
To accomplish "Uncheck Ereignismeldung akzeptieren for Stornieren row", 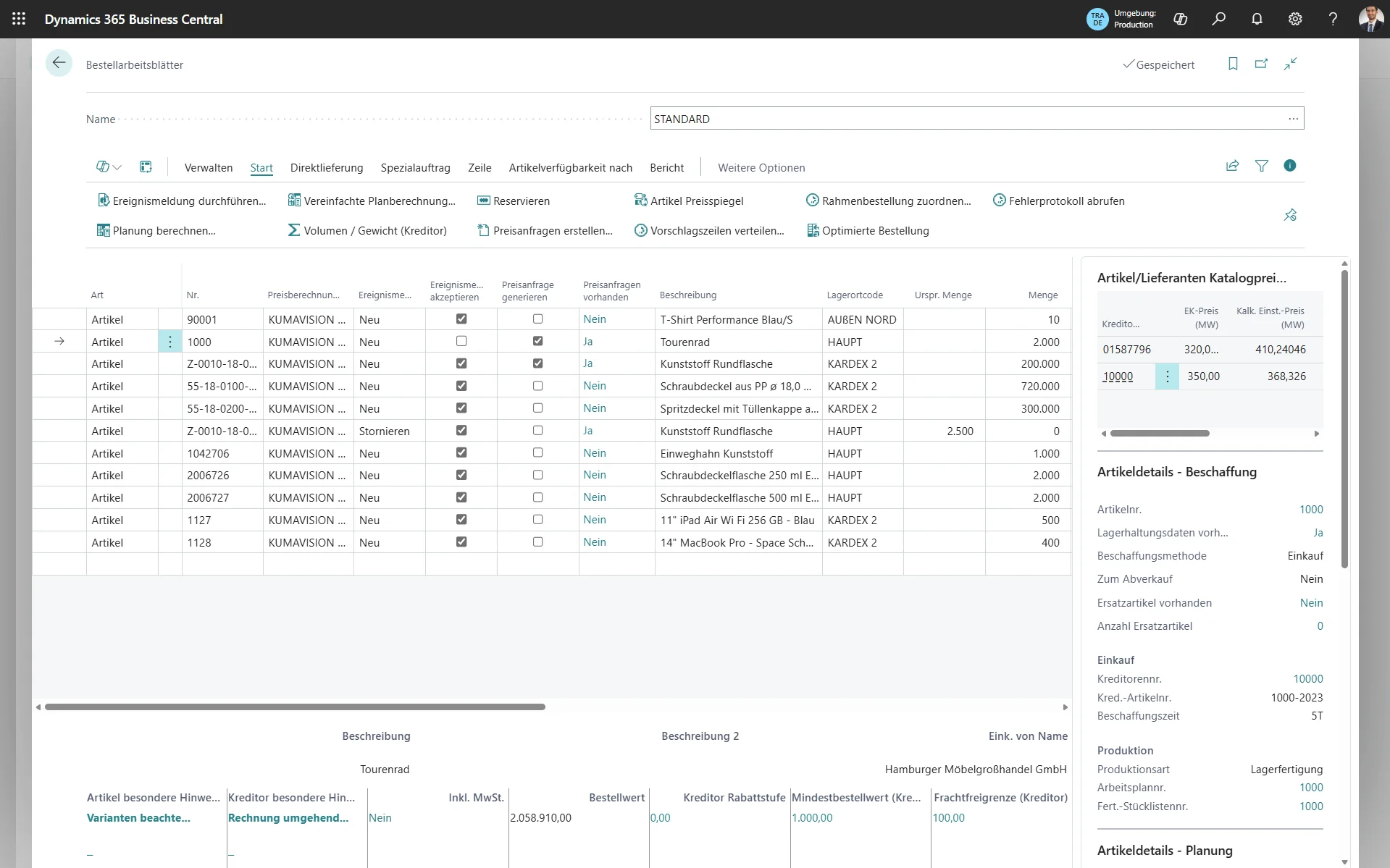I will (461, 431).
